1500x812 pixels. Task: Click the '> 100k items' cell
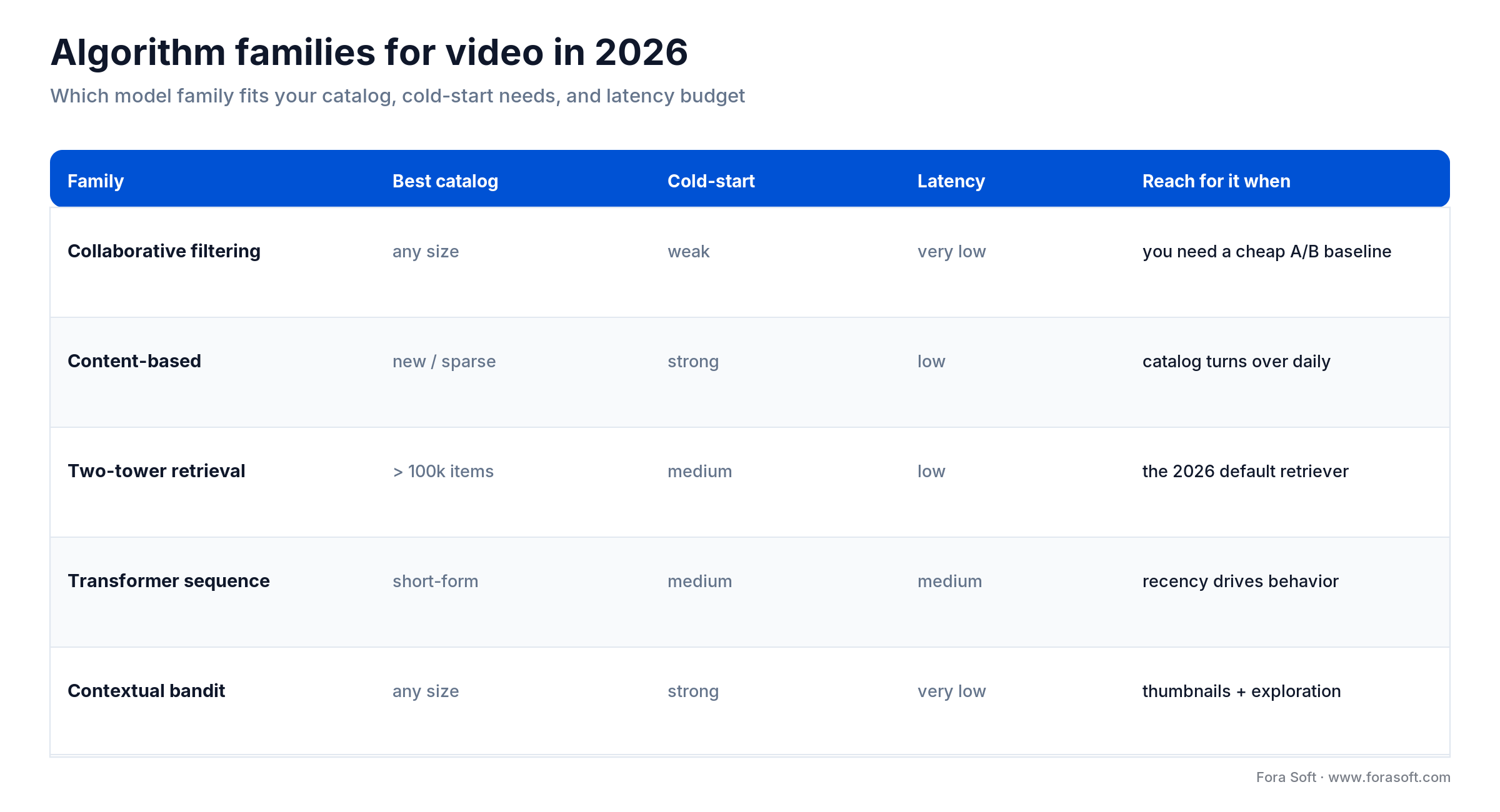443,472
